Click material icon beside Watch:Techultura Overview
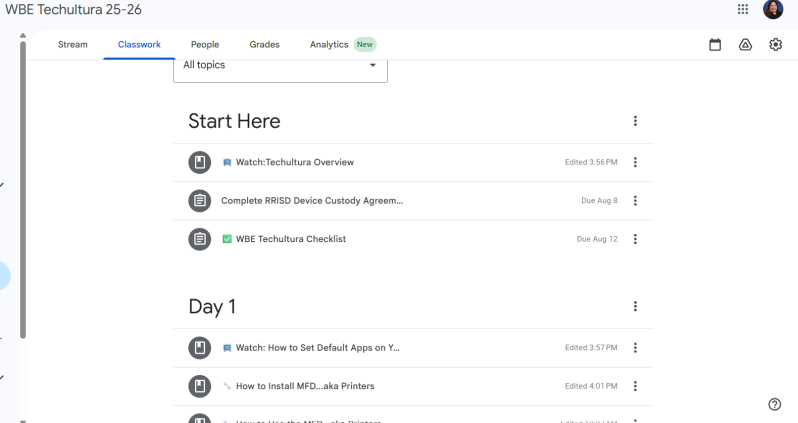 pyautogui.click(x=200, y=162)
